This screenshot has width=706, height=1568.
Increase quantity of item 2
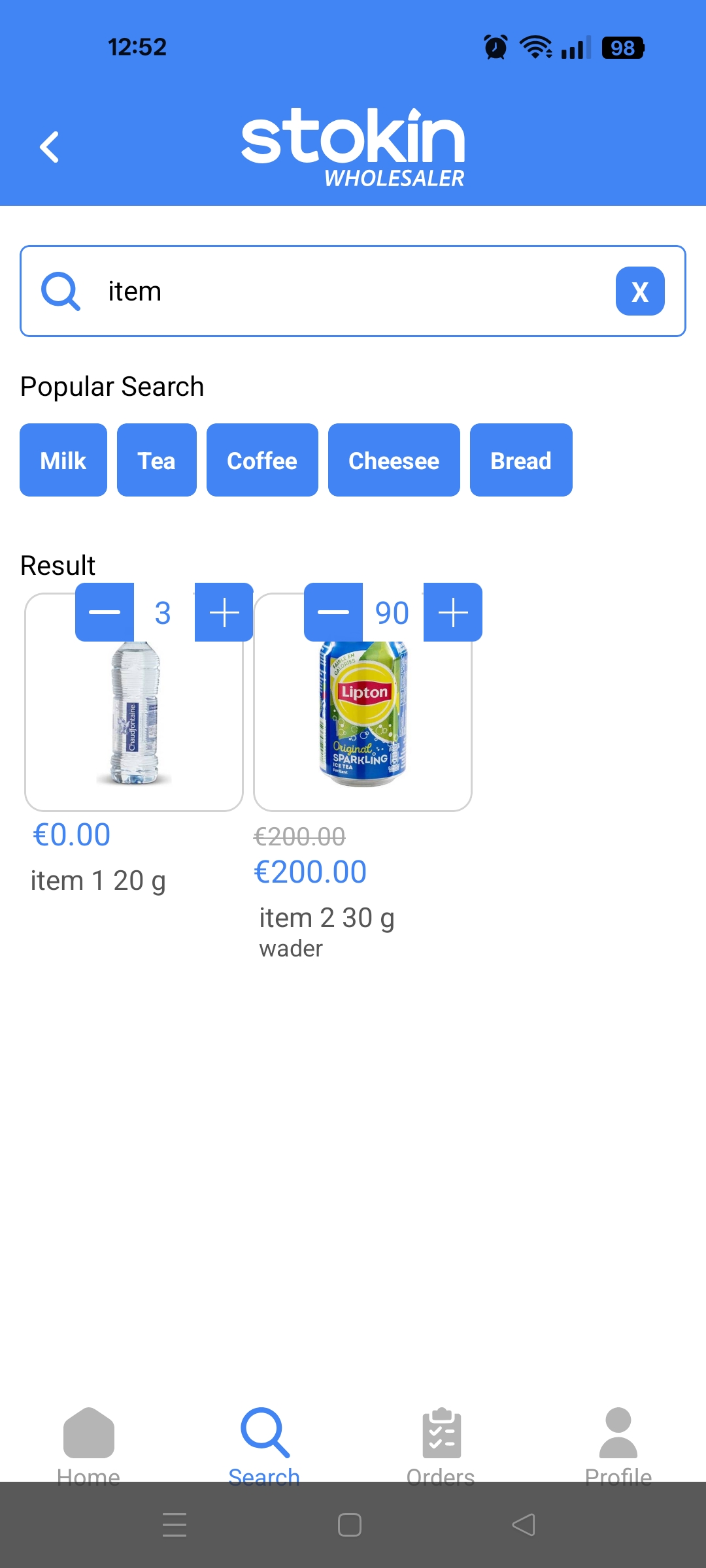click(452, 612)
